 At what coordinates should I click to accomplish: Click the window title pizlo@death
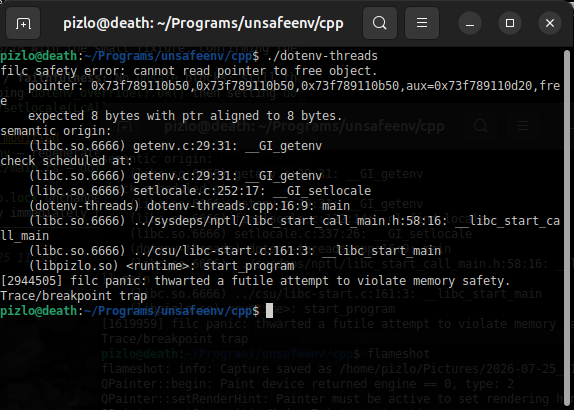click(x=203, y=23)
